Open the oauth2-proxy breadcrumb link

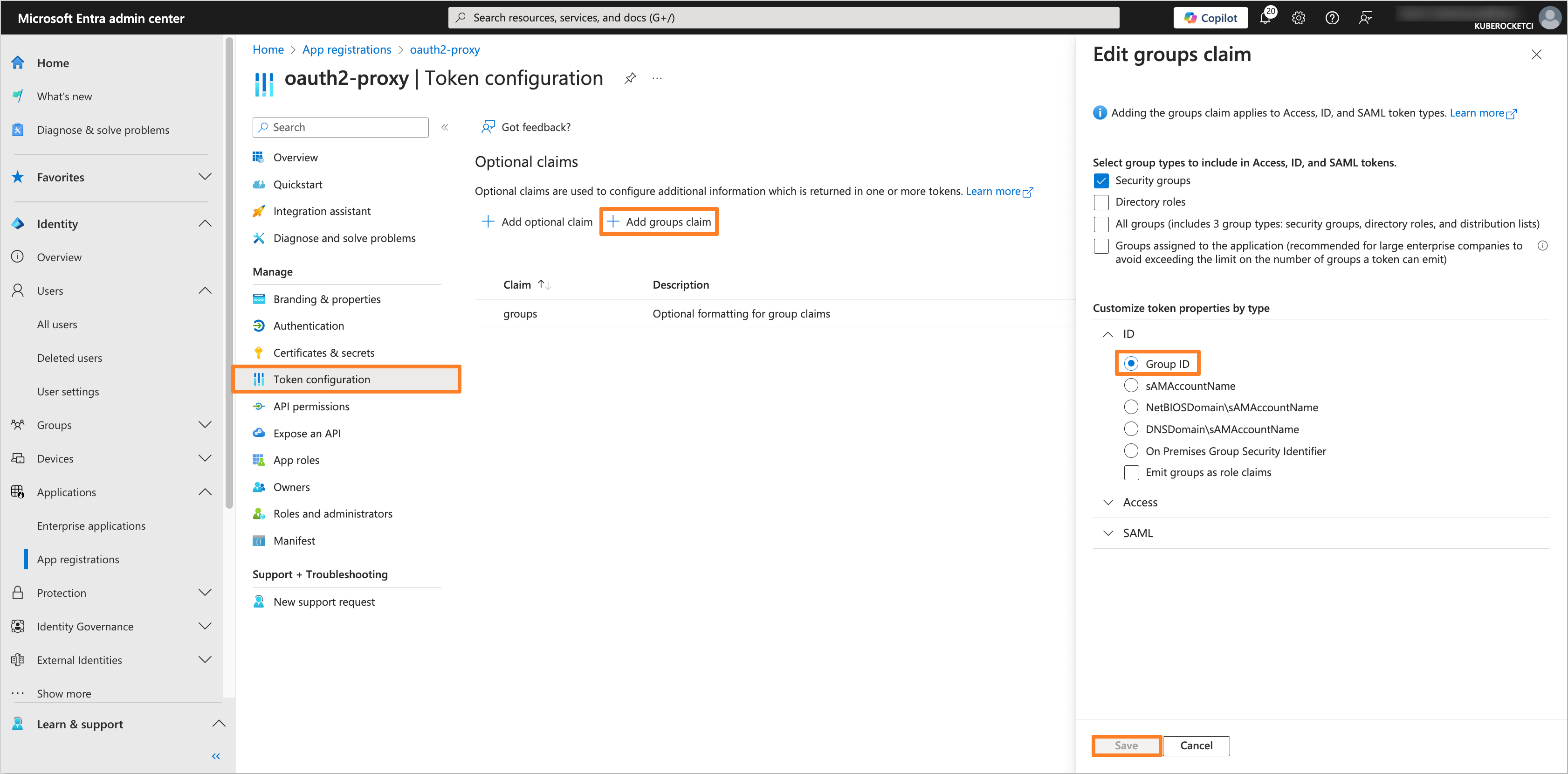[445, 48]
